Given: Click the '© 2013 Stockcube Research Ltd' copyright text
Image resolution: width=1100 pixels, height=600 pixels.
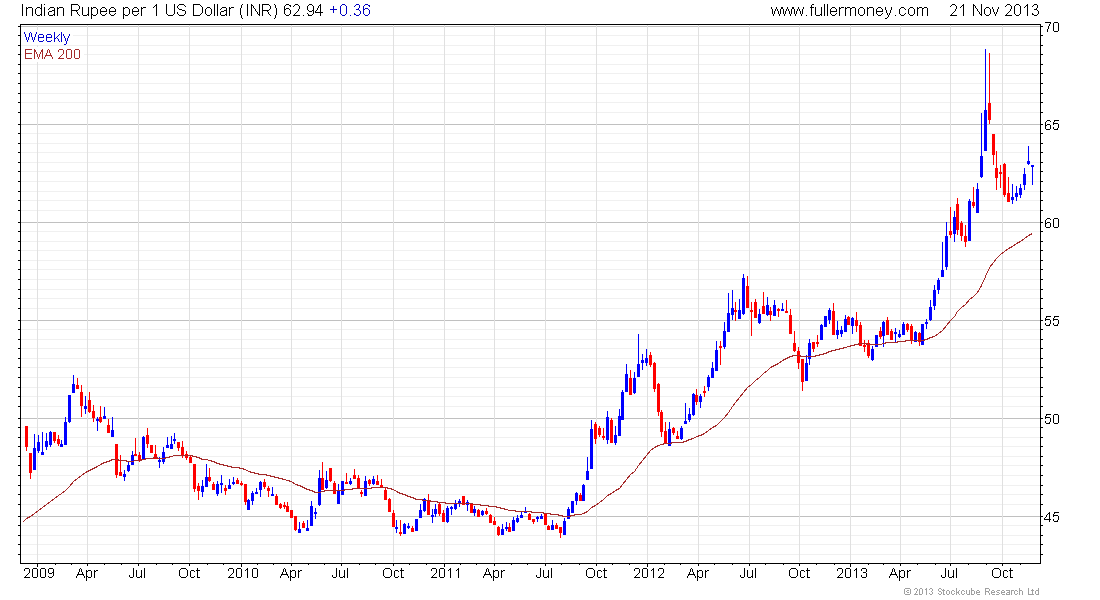Looking at the screenshot, I should coord(971,592).
